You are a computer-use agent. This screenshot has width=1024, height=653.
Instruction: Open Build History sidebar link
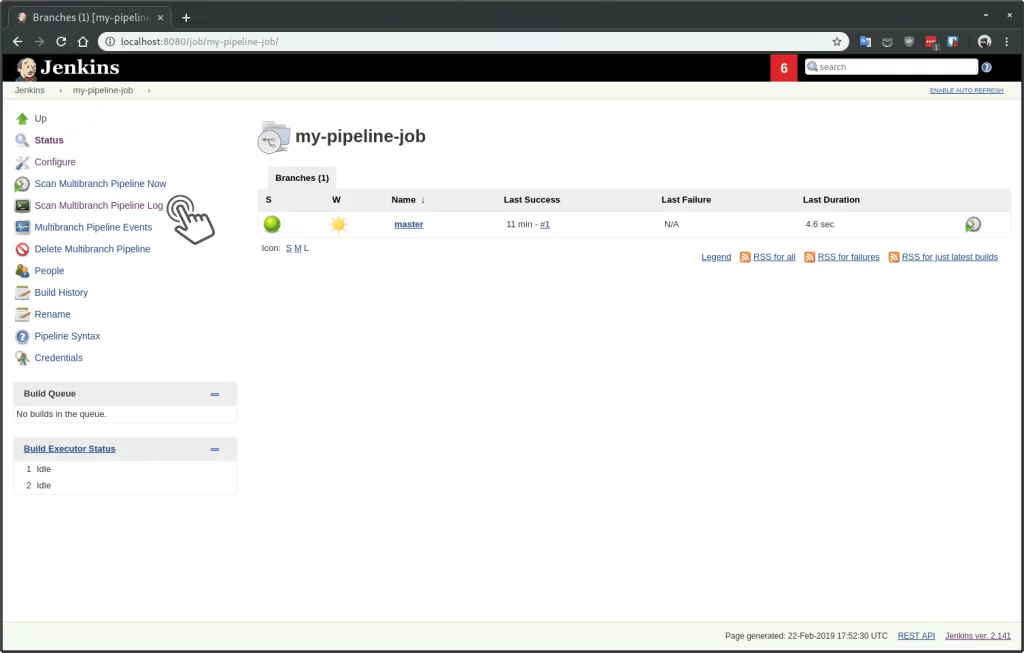(x=61, y=293)
